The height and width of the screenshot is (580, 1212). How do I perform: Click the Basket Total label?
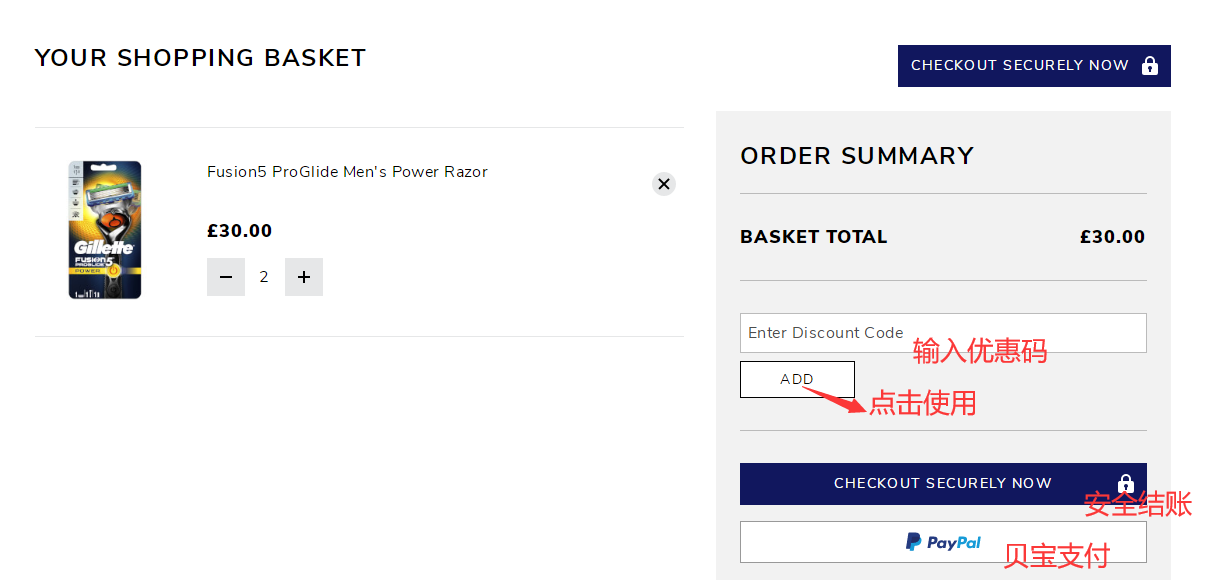[813, 237]
